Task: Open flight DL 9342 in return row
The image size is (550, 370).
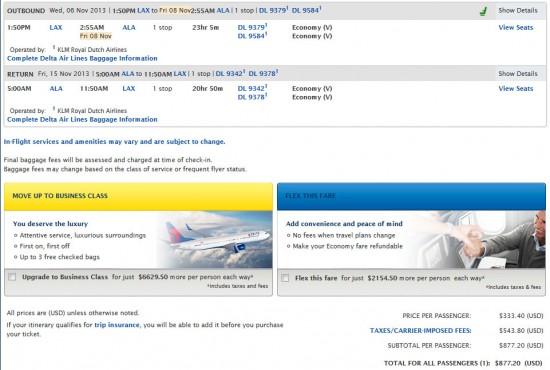Action: [x=252, y=88]
